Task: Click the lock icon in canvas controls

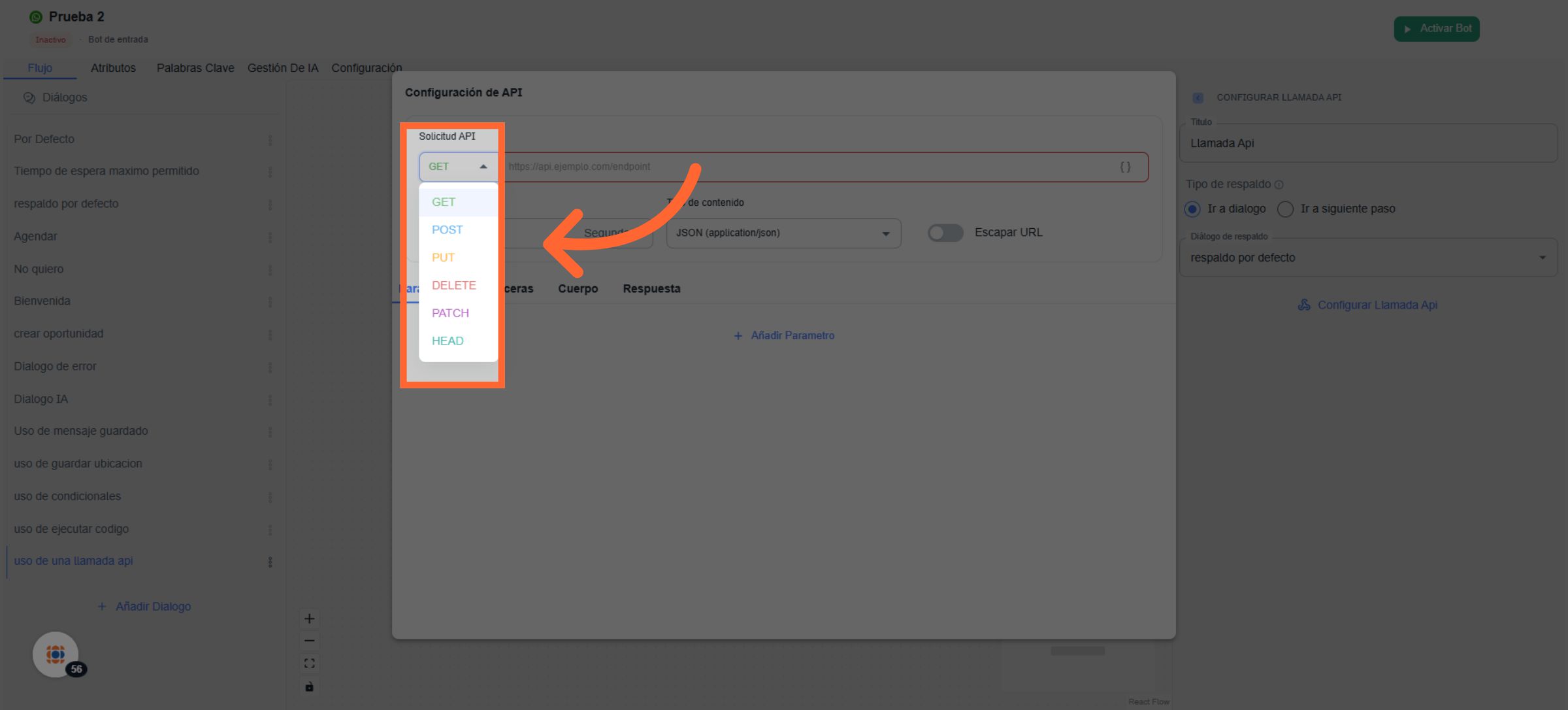Action: [310, 686]
